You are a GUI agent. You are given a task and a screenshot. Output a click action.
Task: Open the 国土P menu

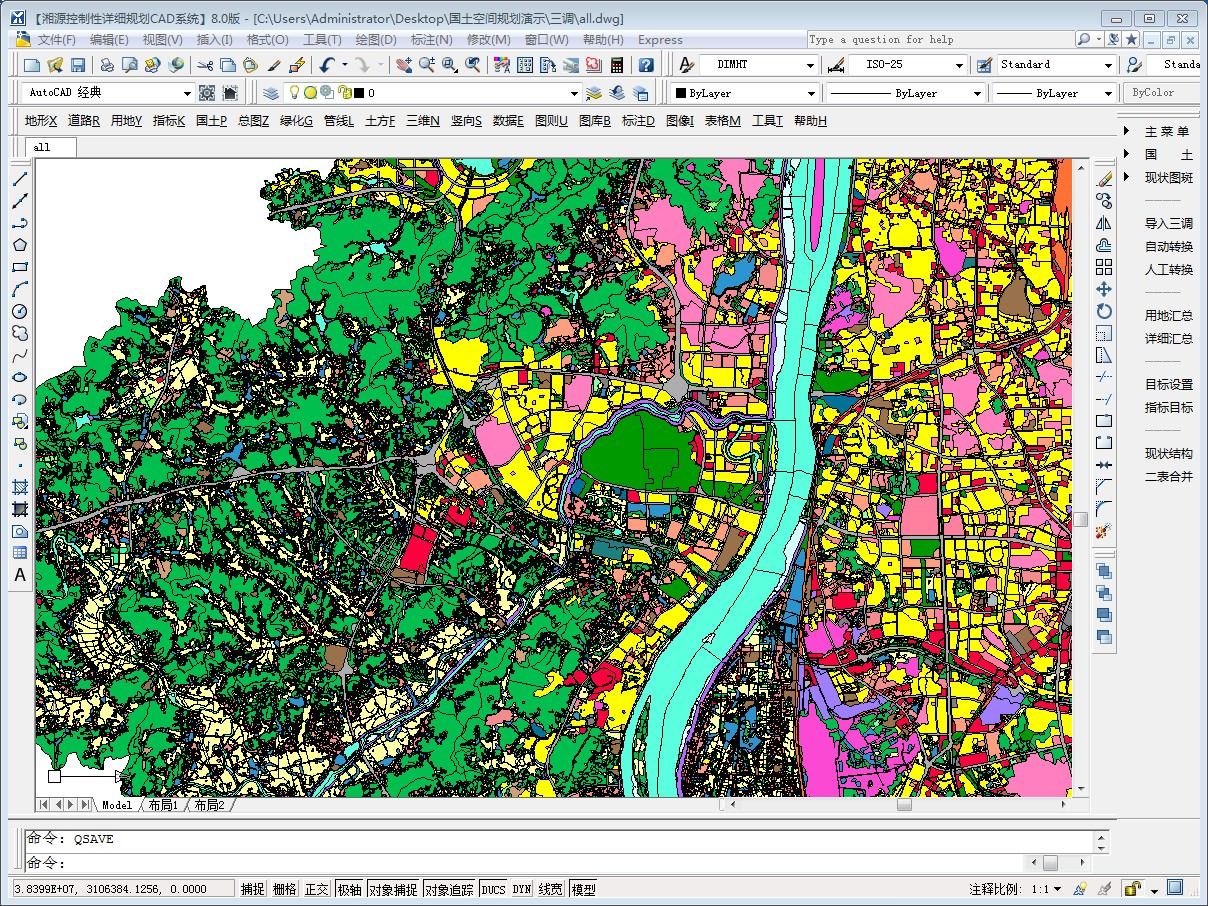pyautogui.click(x=211, y=121)
